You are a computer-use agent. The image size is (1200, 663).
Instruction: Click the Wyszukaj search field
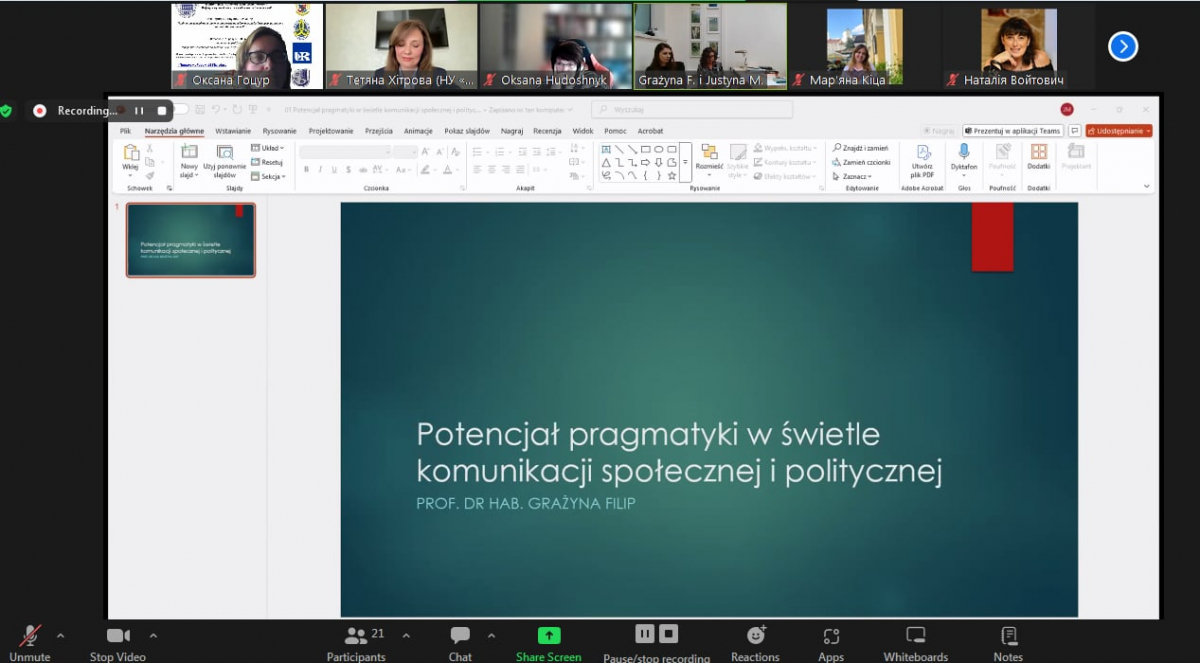pos(692,110)
